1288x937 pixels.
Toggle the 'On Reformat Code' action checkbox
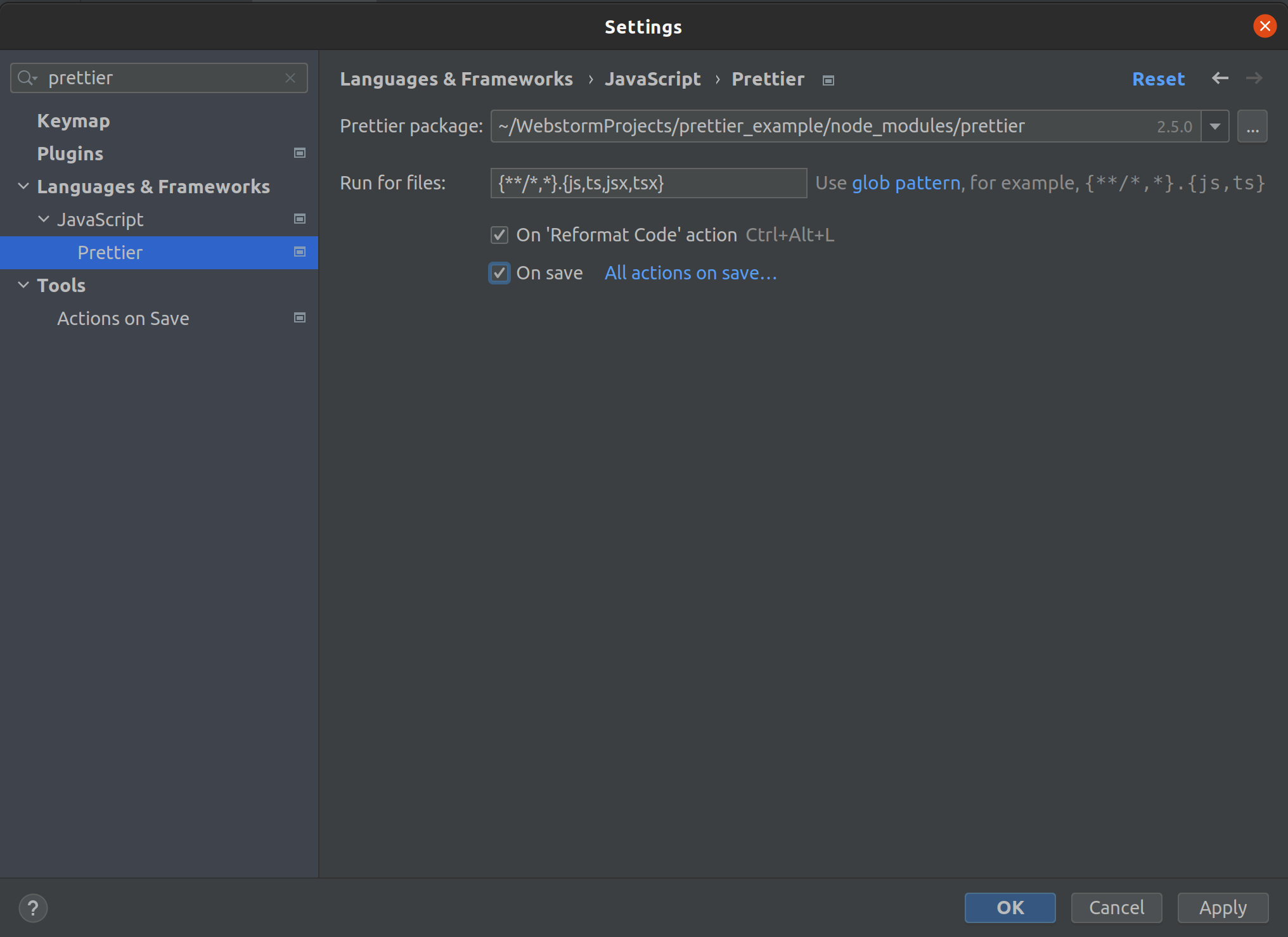[500, 234]
